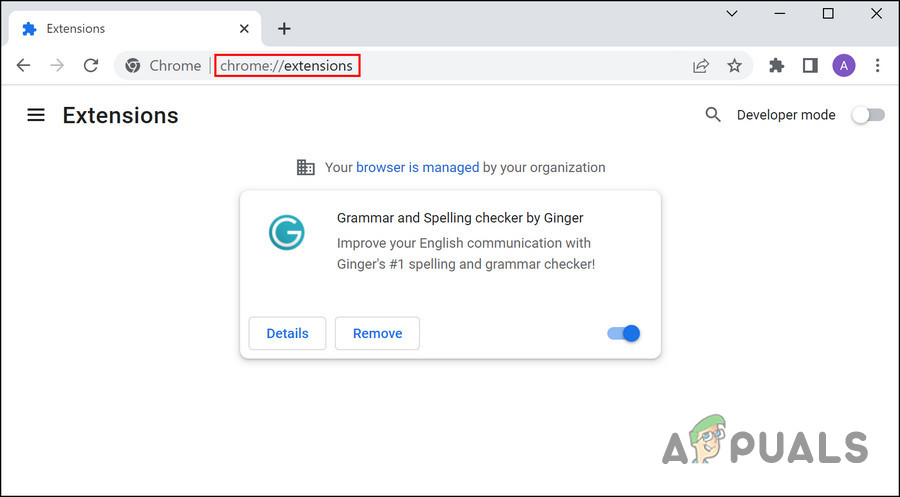Click the forward navigation arrow
This screenshot has width=900, height=497.
(x=57, y=65)
